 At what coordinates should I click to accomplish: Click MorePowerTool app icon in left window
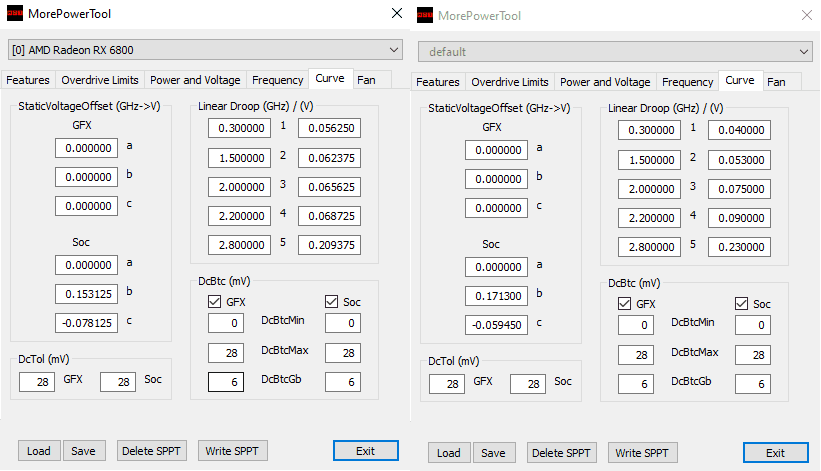point(15,13)
